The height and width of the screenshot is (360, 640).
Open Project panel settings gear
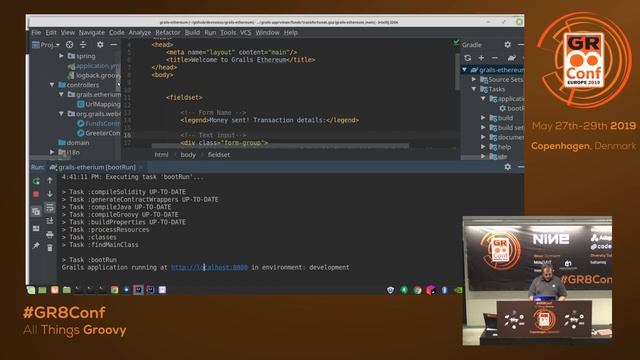100,44
